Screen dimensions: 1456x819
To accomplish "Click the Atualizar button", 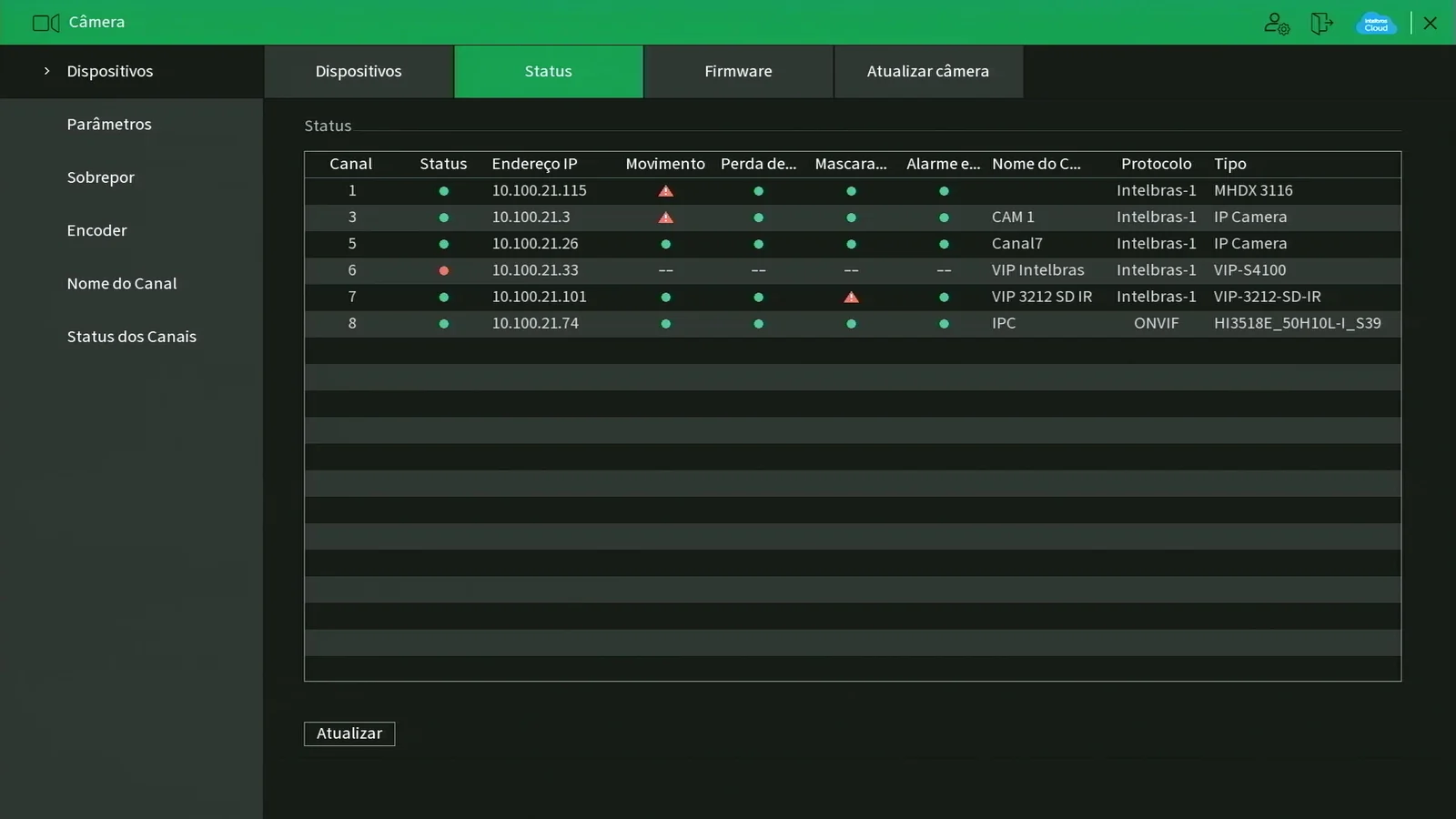I will coord(349,733).
